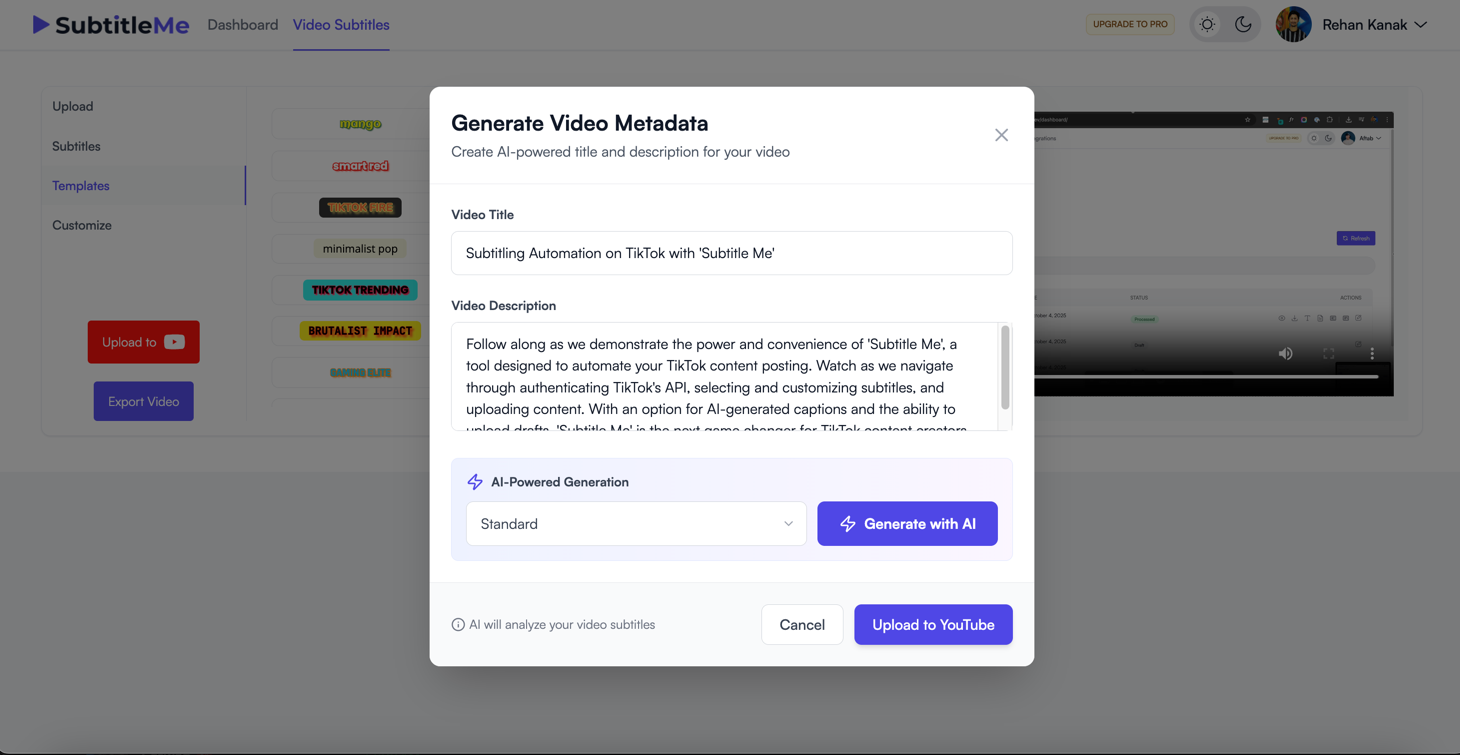Switch to dark mode moon icon
This screenshot has width=1460, height=755.
click(x=1243, y=25)
